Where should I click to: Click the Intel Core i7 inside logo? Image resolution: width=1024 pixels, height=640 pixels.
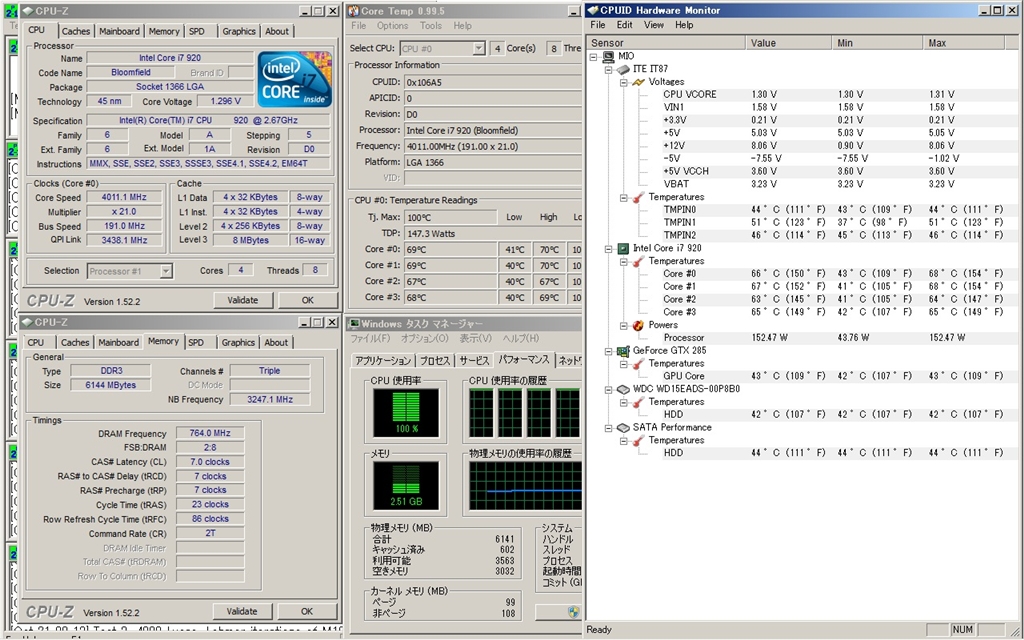tap(295, 79)
